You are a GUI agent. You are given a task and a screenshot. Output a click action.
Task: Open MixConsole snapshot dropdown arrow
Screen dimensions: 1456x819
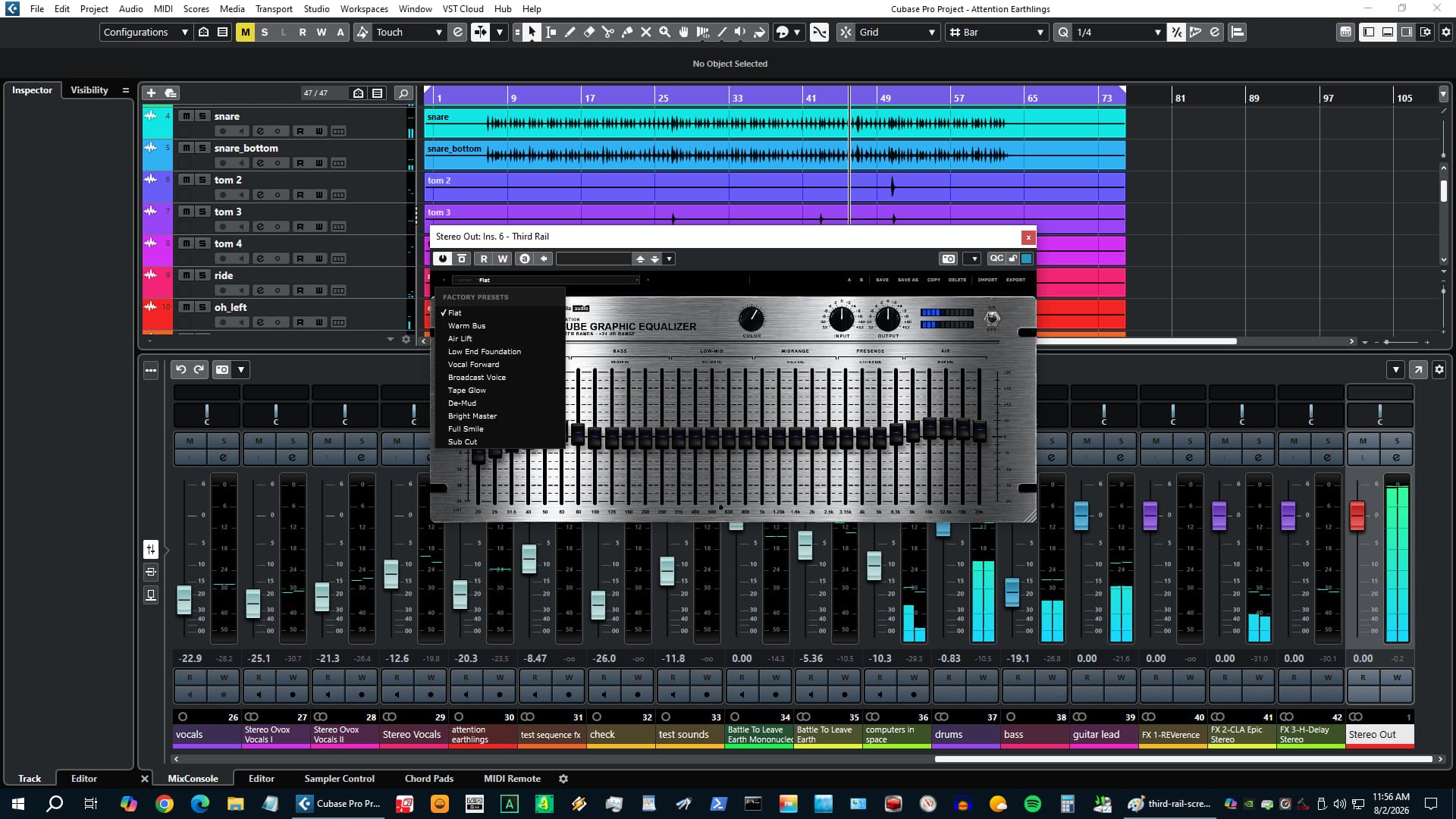pyautogui.click(x=241, y=369)
